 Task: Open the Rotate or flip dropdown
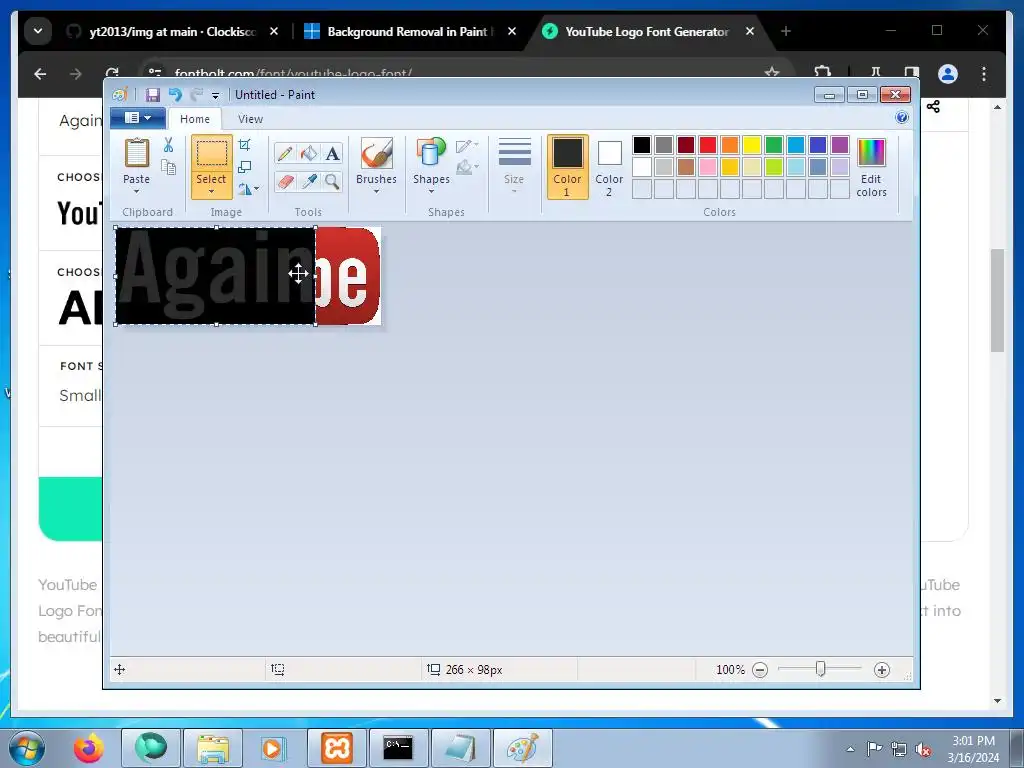[x=248, y=189]
